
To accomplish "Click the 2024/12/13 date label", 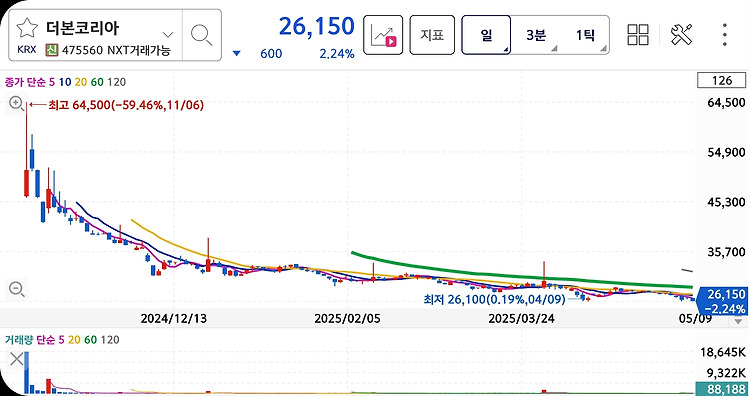I will (x=174, y=319).
